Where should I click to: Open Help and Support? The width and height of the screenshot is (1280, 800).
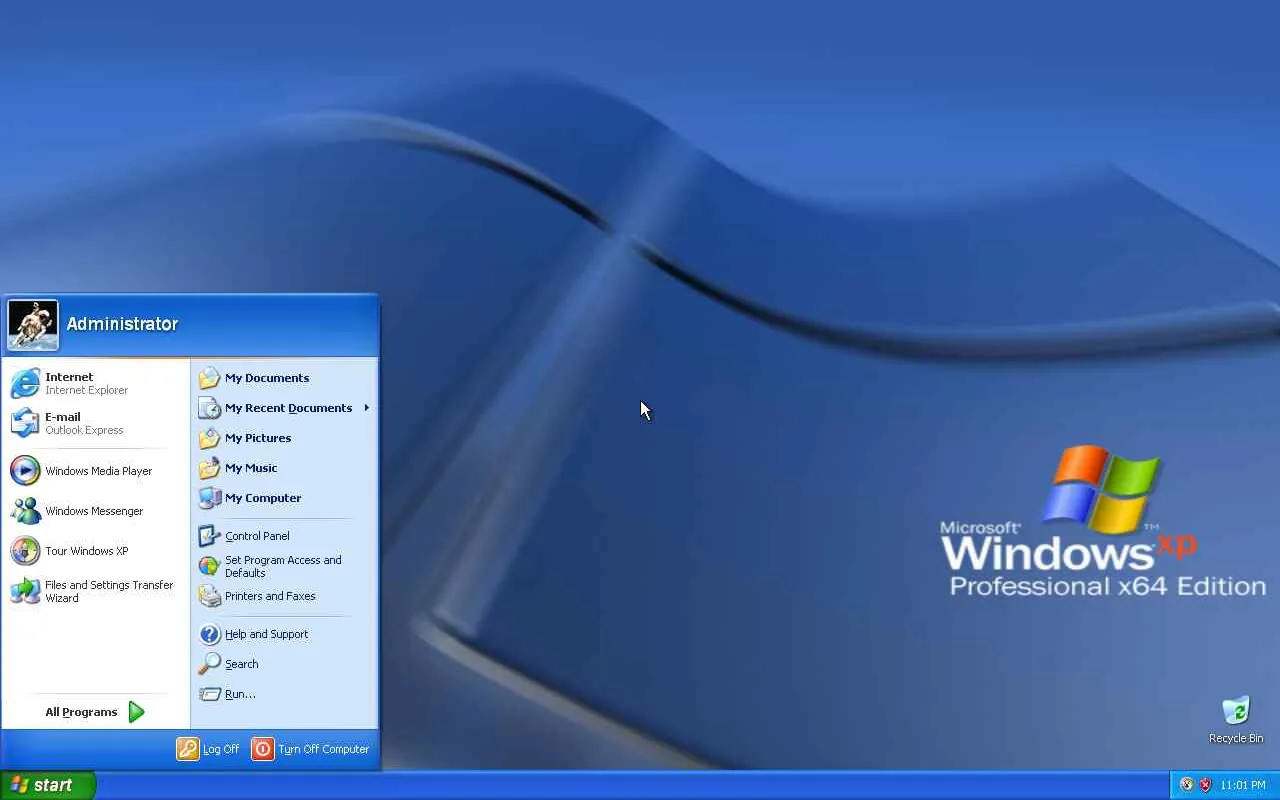pyautogui.click(x=284, y=634)
